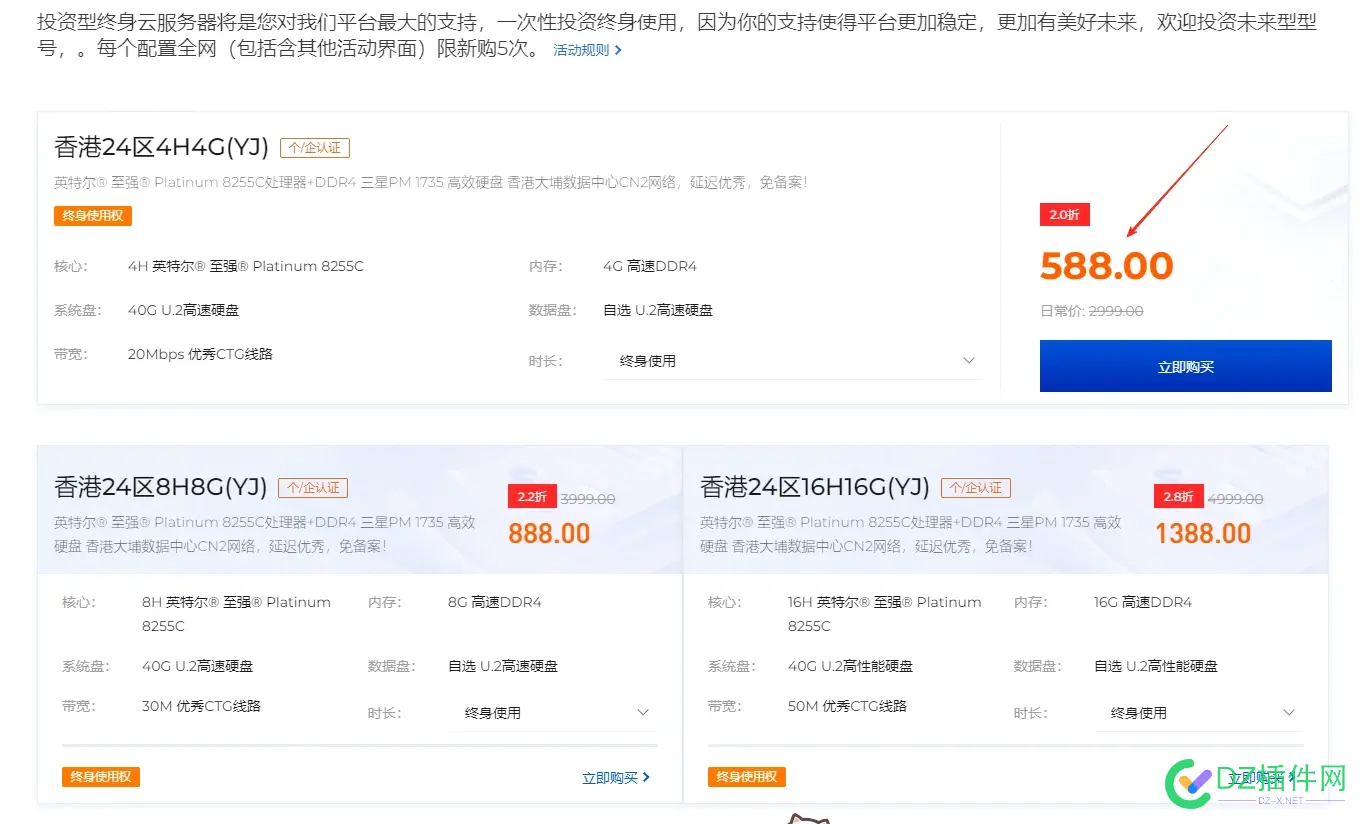Screen dimensions: 1365x824
Task: Click the 1388.00 price
Action: pos(1203,533)
